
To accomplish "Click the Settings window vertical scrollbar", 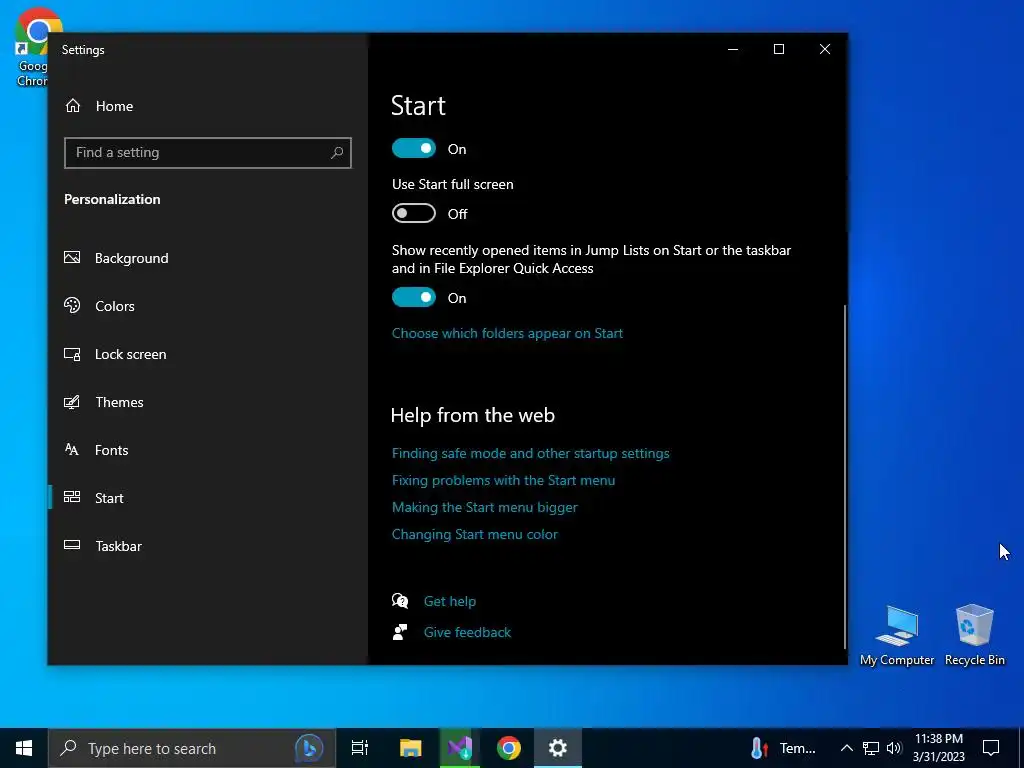I will pyautogui.click(x=845, y=477).
